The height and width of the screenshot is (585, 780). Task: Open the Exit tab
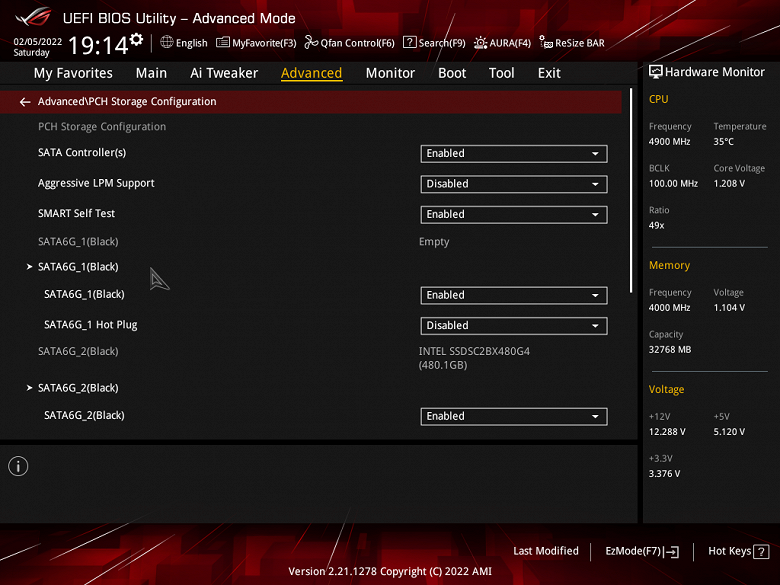tap(549, 73)
